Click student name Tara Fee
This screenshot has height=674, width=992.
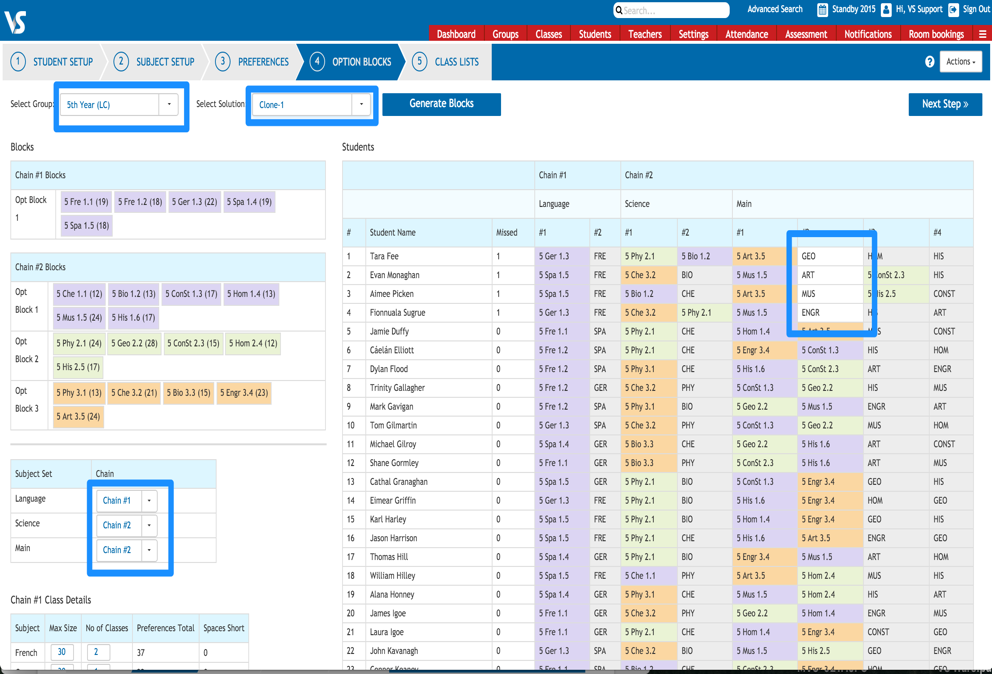click(x=384, y=256)
